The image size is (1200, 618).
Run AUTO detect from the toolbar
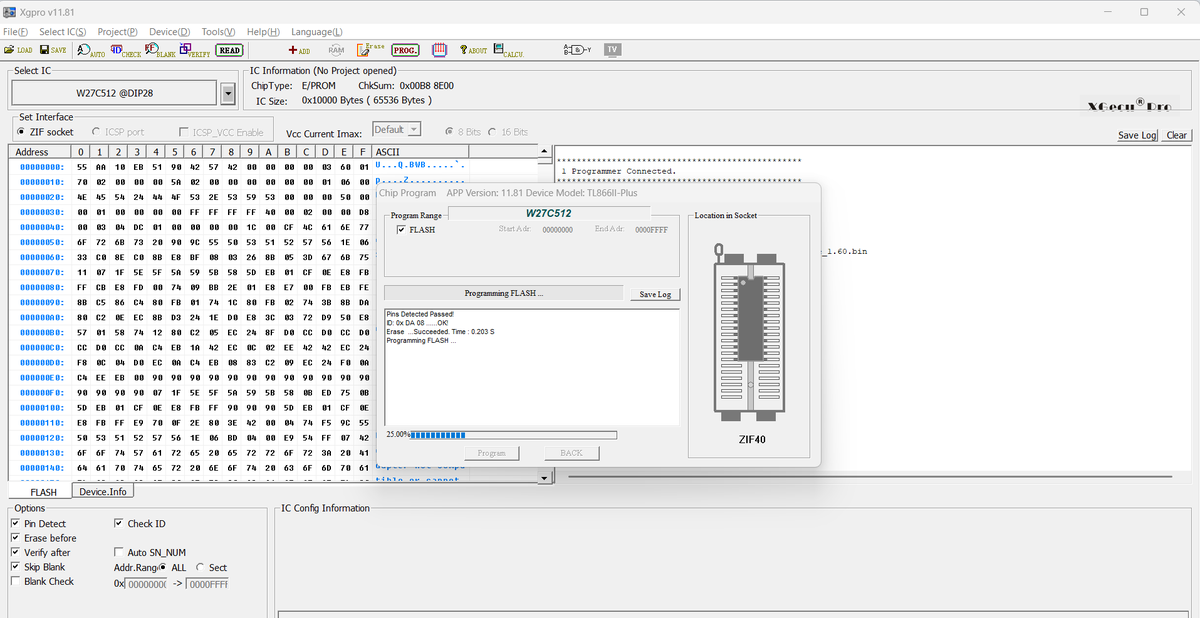[x=91, y=50]
